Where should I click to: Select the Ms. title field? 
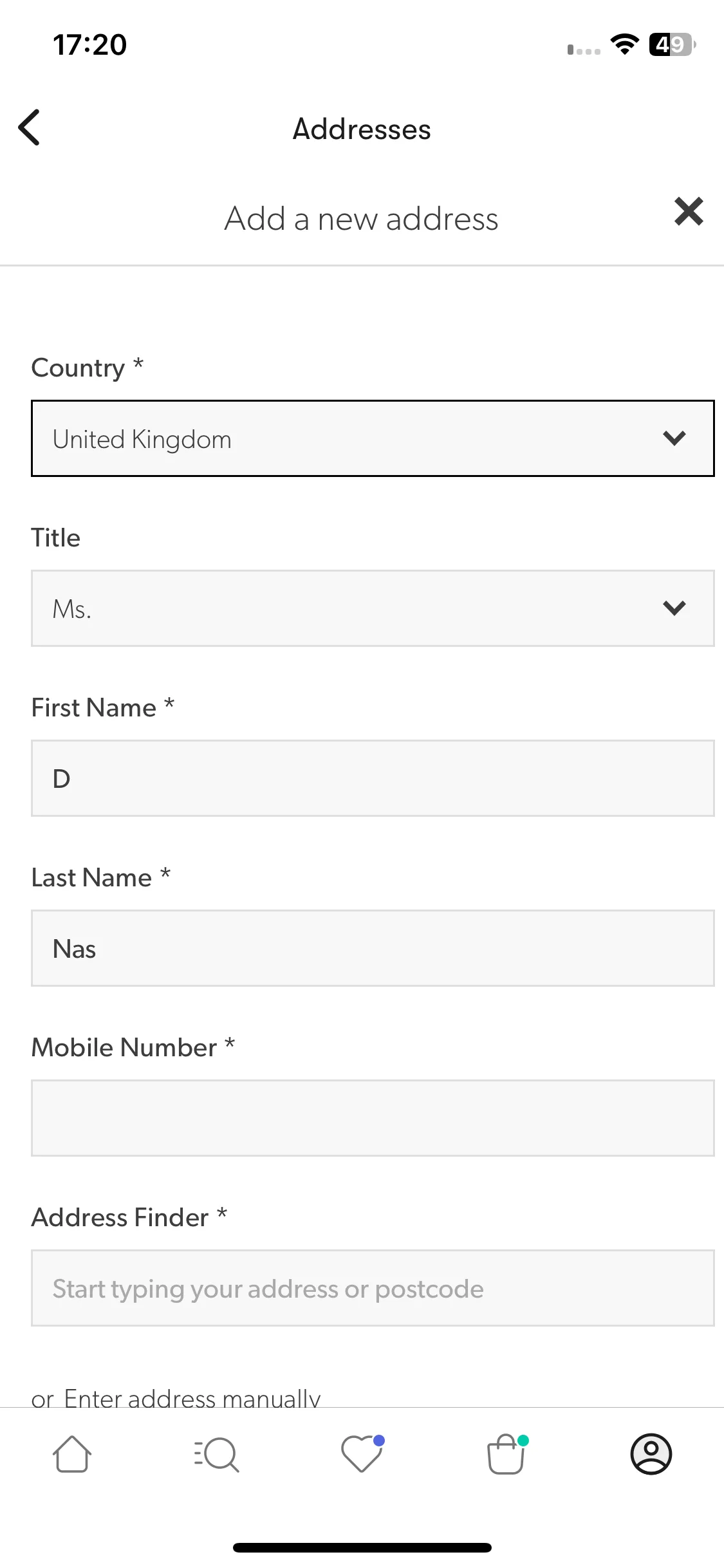coord(373,608)
